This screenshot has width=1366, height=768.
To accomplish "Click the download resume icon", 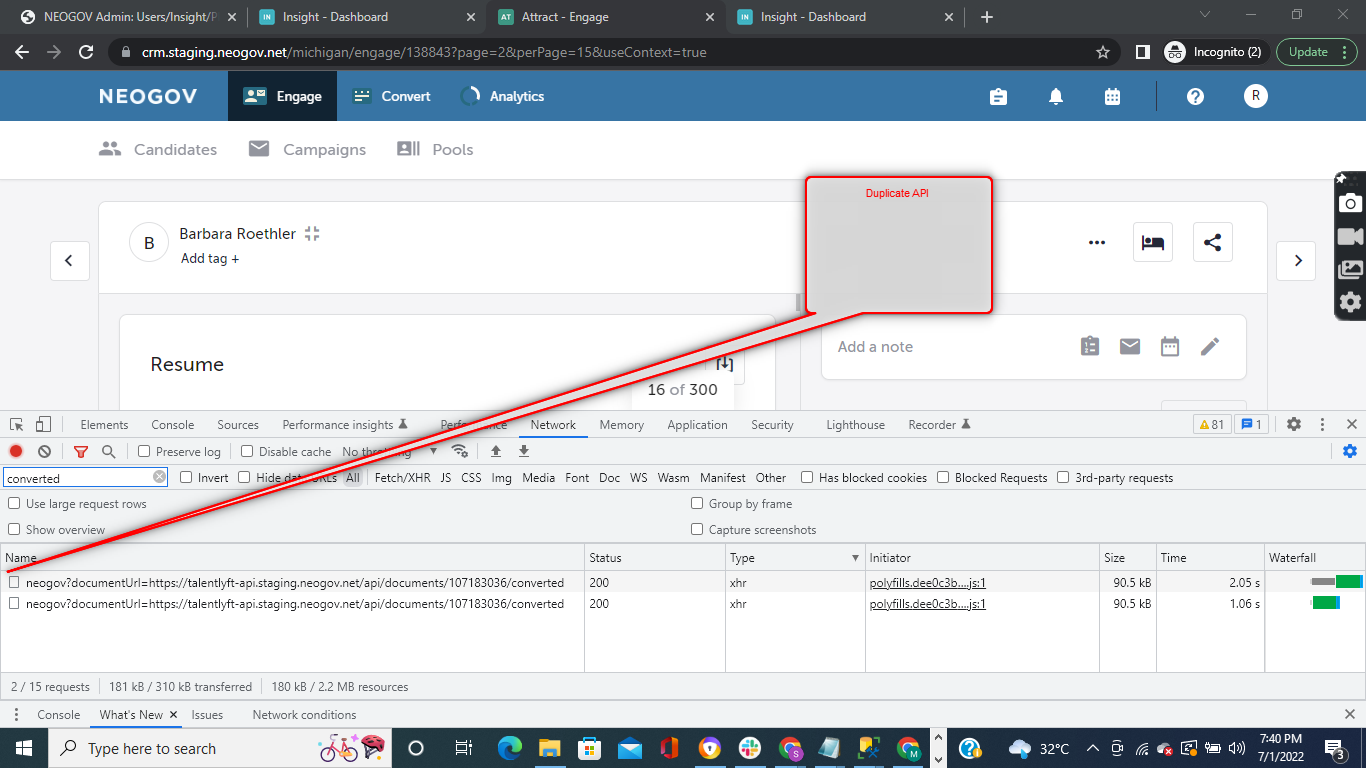I will point(723,364).
